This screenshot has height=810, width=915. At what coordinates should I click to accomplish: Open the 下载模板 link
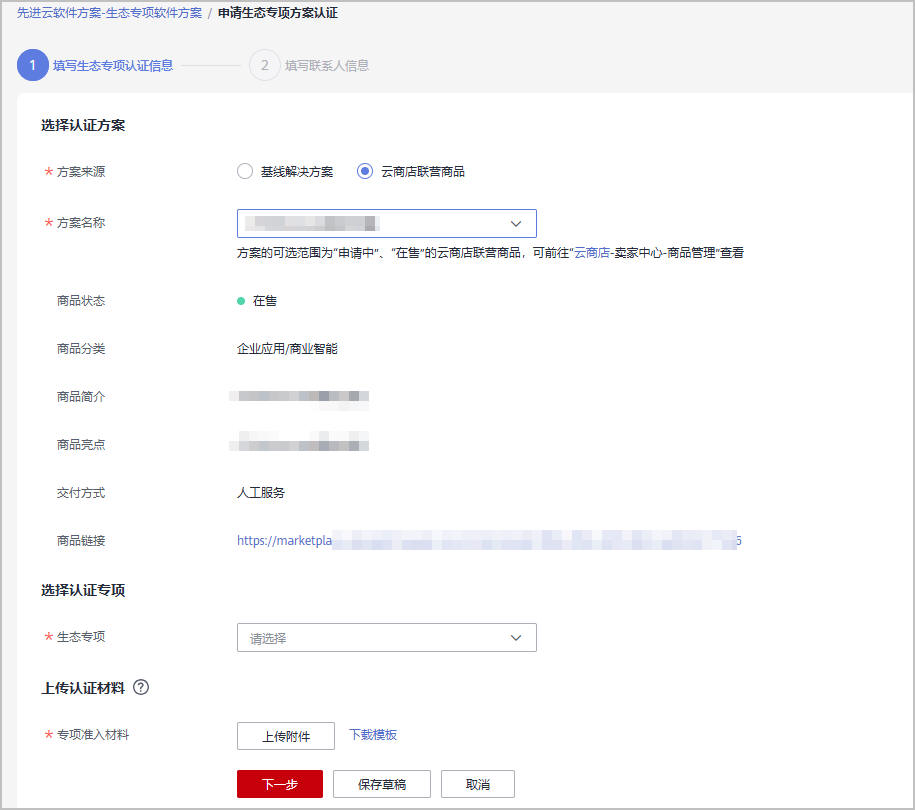(373, 735)
